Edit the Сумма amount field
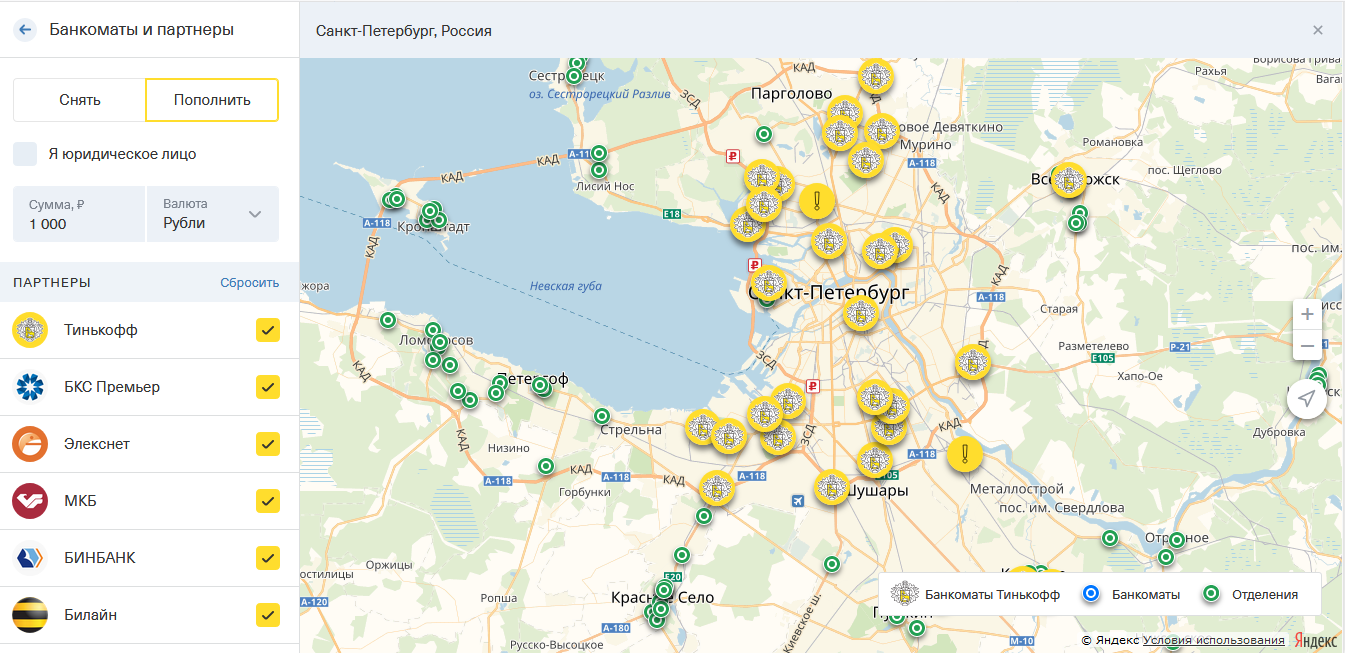Viewport: 1345px width, 653px height. point(79,214)
